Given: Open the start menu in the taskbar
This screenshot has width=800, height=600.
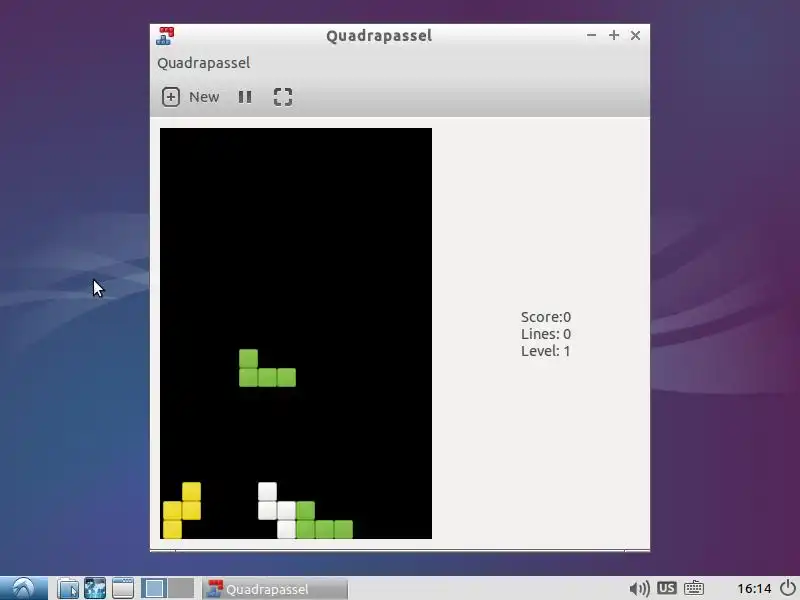Looking at the screenshot, I should [24, 588].
